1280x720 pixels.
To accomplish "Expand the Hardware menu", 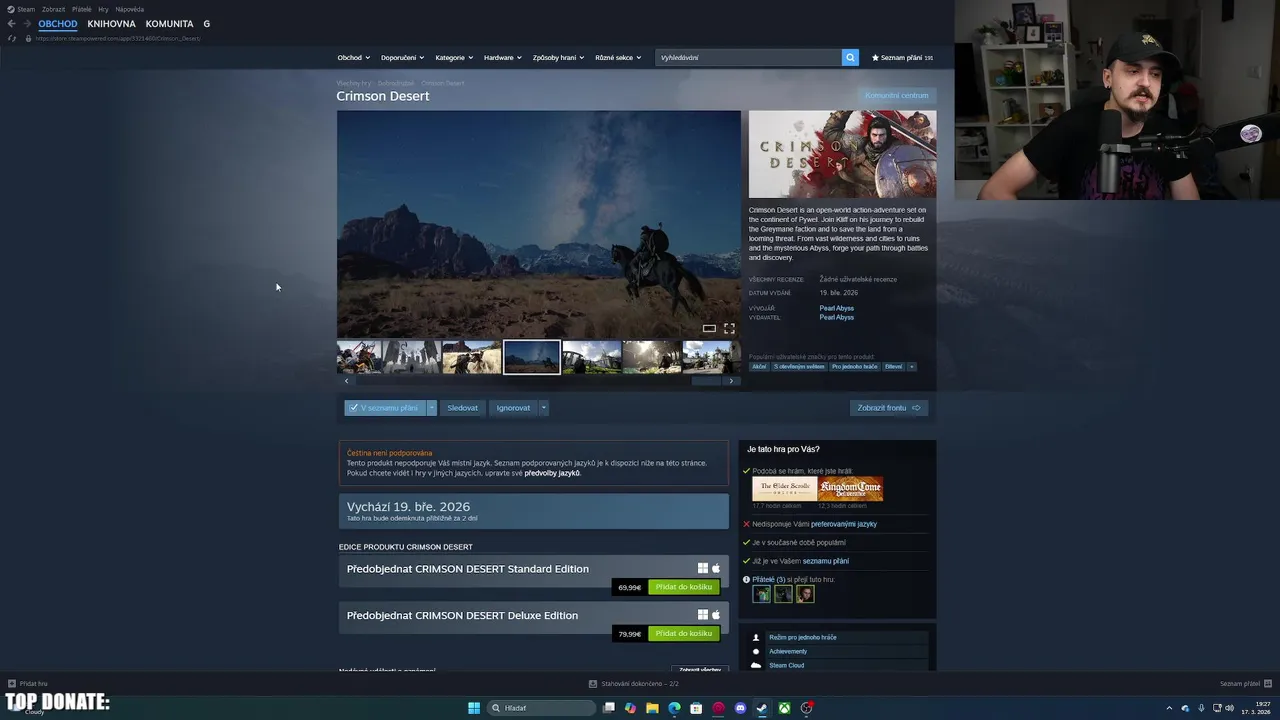I will pos(503,58).
